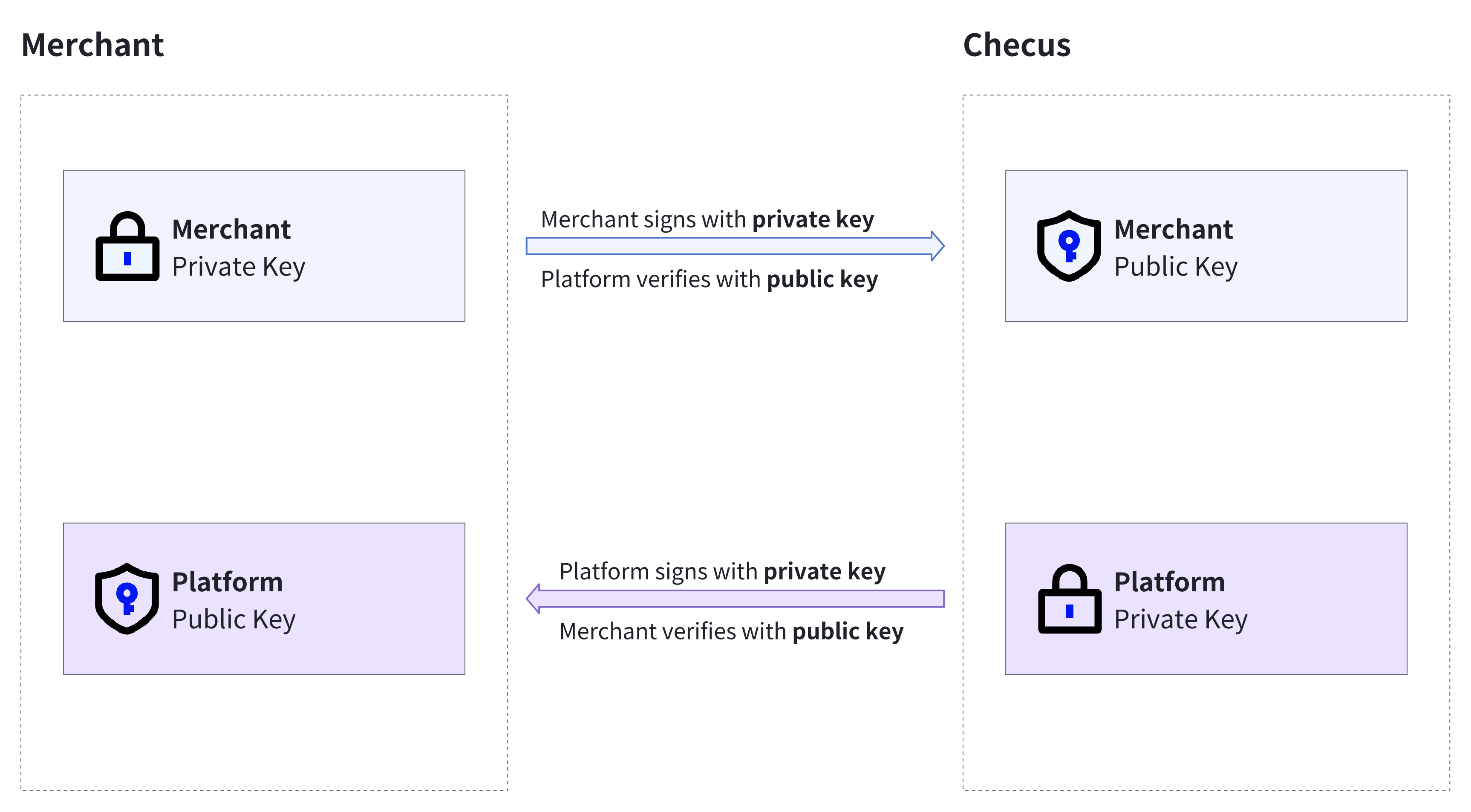This screenshot has width=1471, height=812.
Task: Select "Private Key" label beside Merchant padlock
Action: [x=239, y=267]
